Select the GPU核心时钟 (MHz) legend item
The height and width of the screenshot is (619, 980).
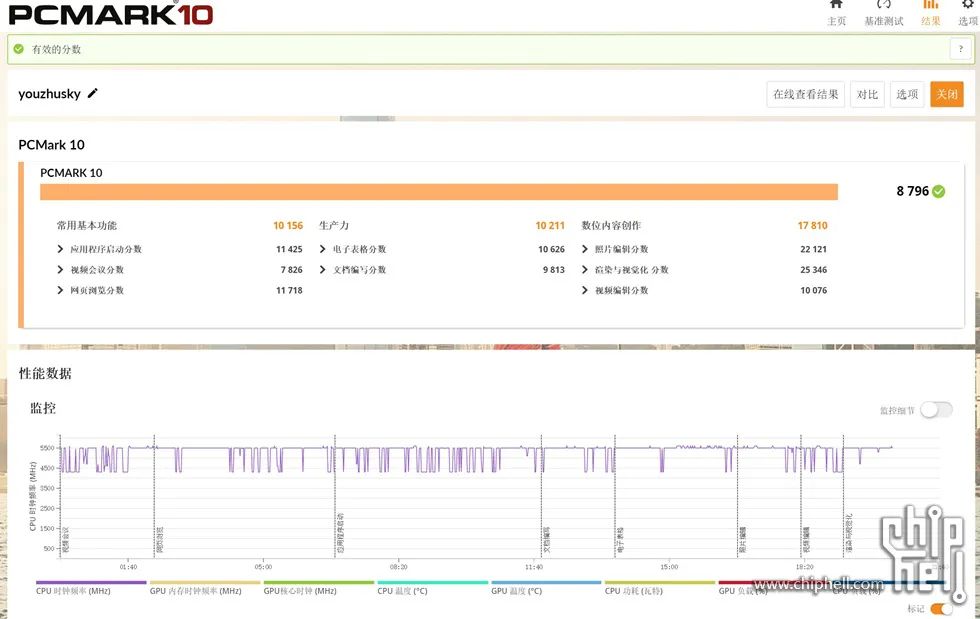point(319,588)
